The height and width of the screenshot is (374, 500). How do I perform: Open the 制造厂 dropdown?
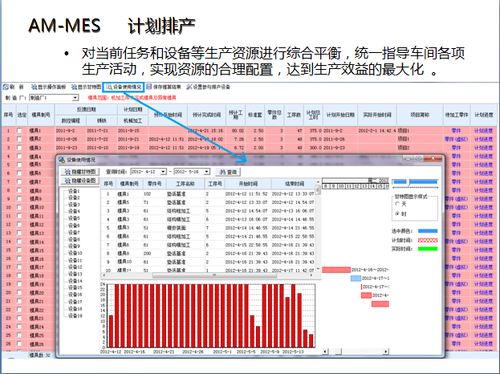(x=76, y=98)
